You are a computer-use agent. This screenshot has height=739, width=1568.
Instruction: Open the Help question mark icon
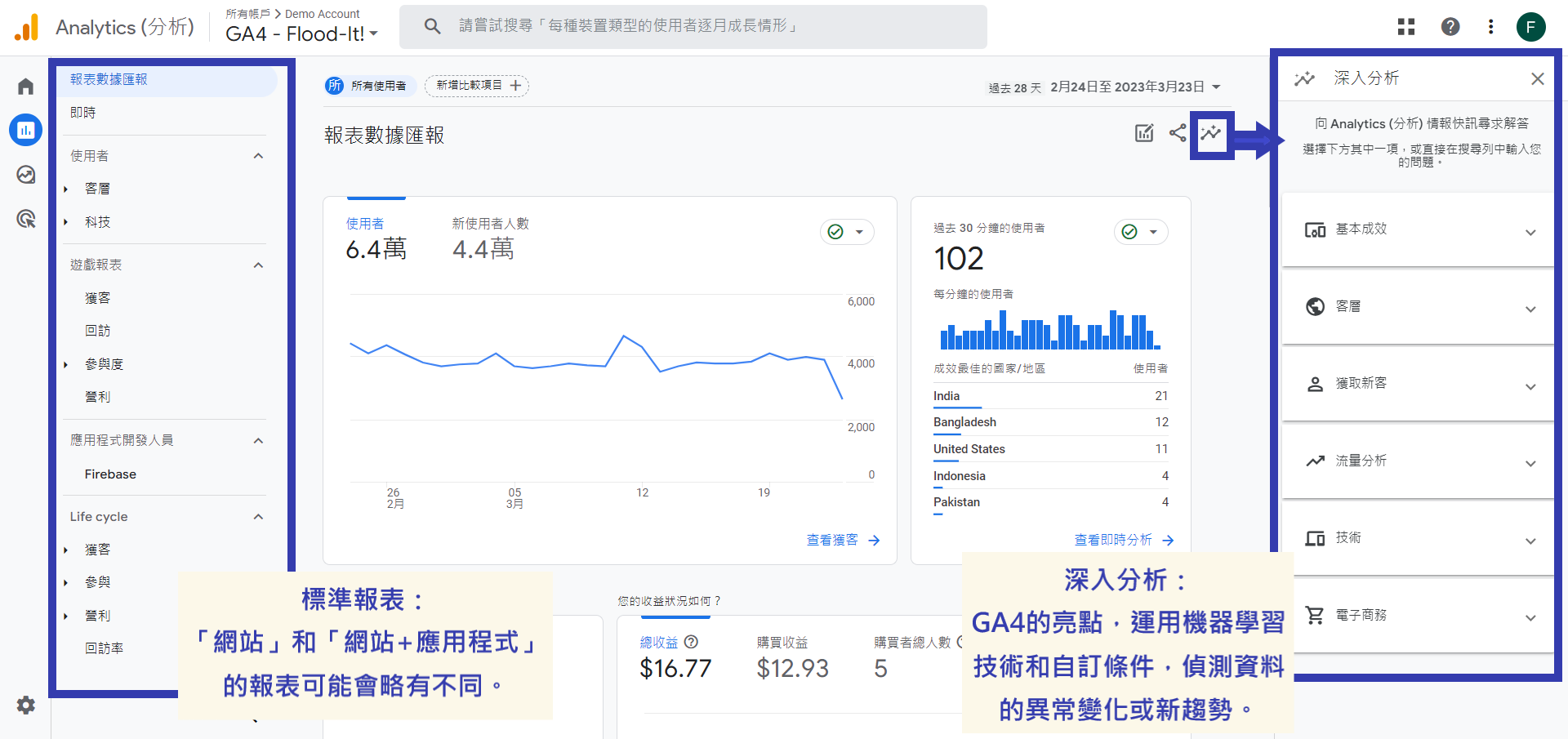pos(1450,27)
